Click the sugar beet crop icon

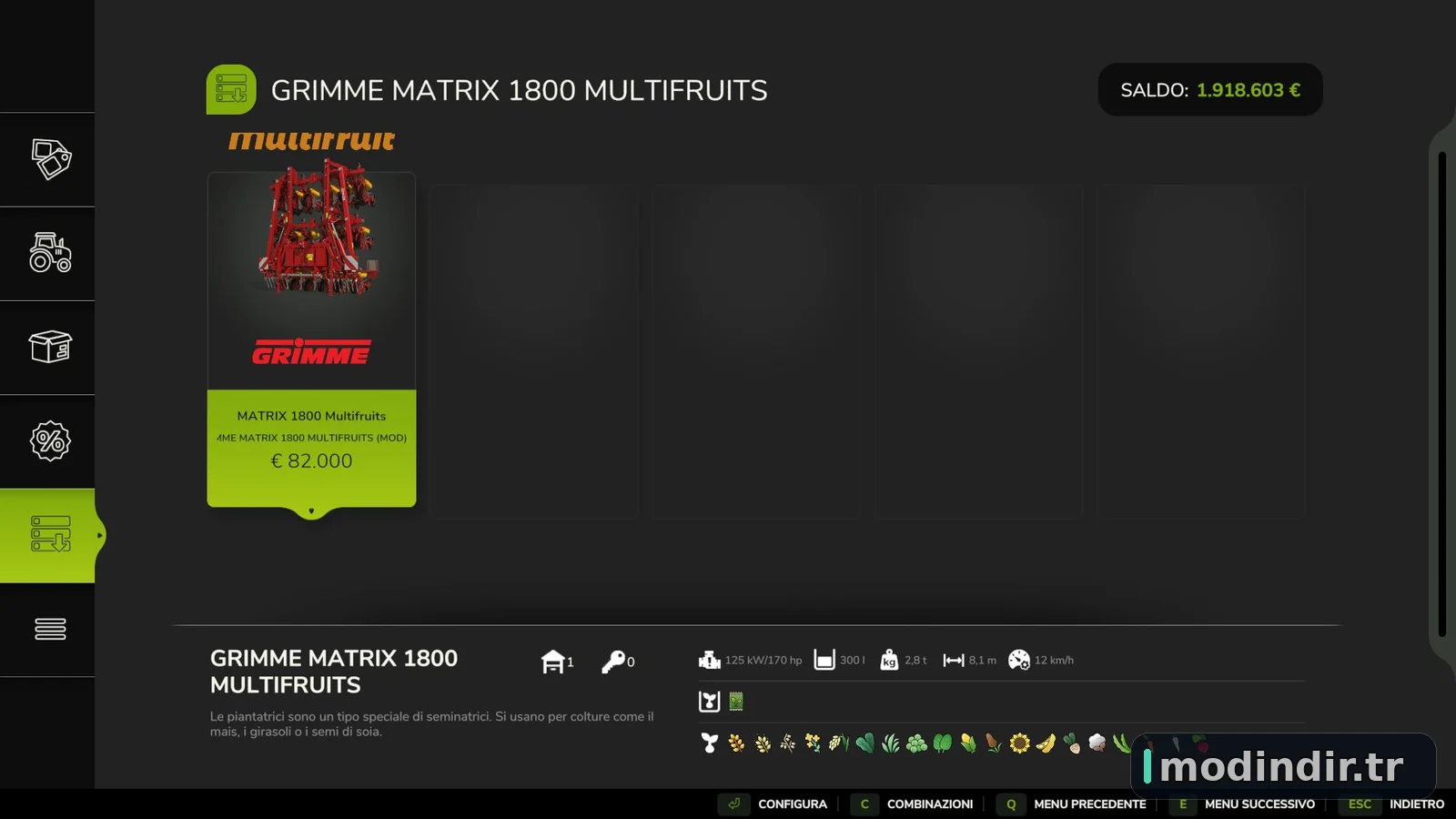point(1072,743)
